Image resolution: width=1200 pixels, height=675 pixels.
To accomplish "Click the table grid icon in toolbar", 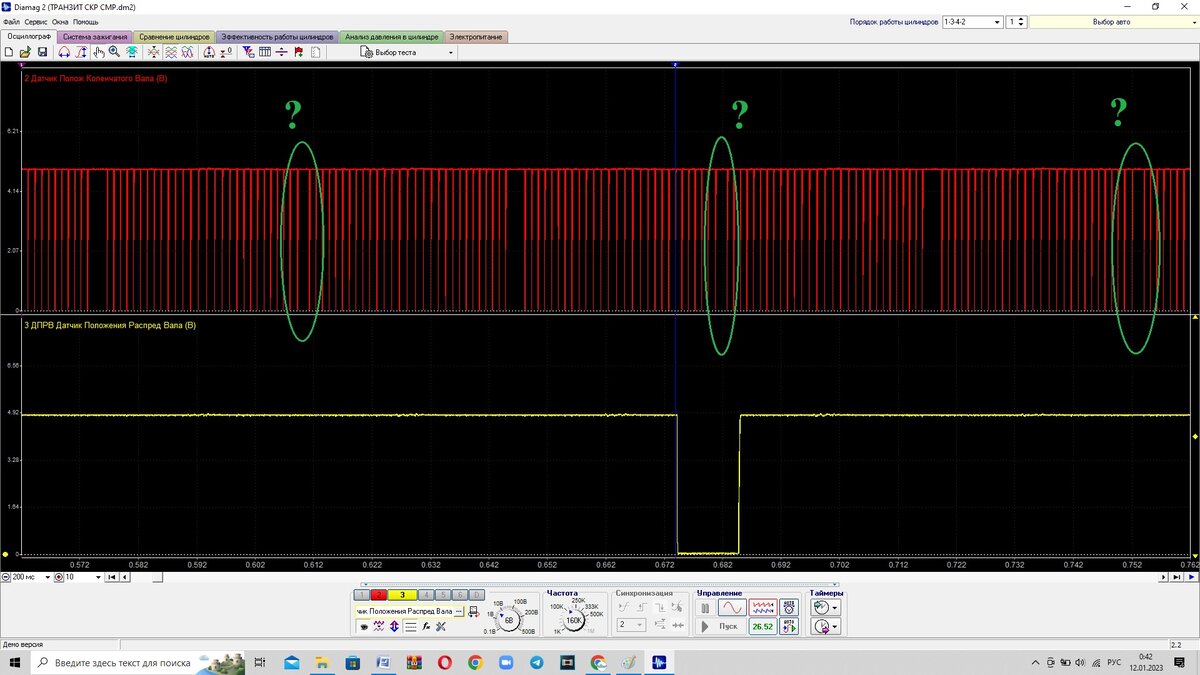I will click(x=265, y=52).
